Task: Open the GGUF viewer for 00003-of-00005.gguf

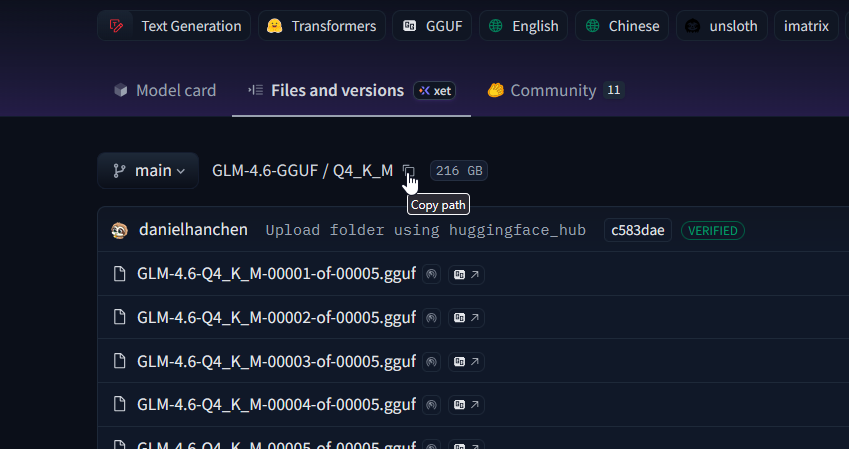Action: (x=466, y=361)
